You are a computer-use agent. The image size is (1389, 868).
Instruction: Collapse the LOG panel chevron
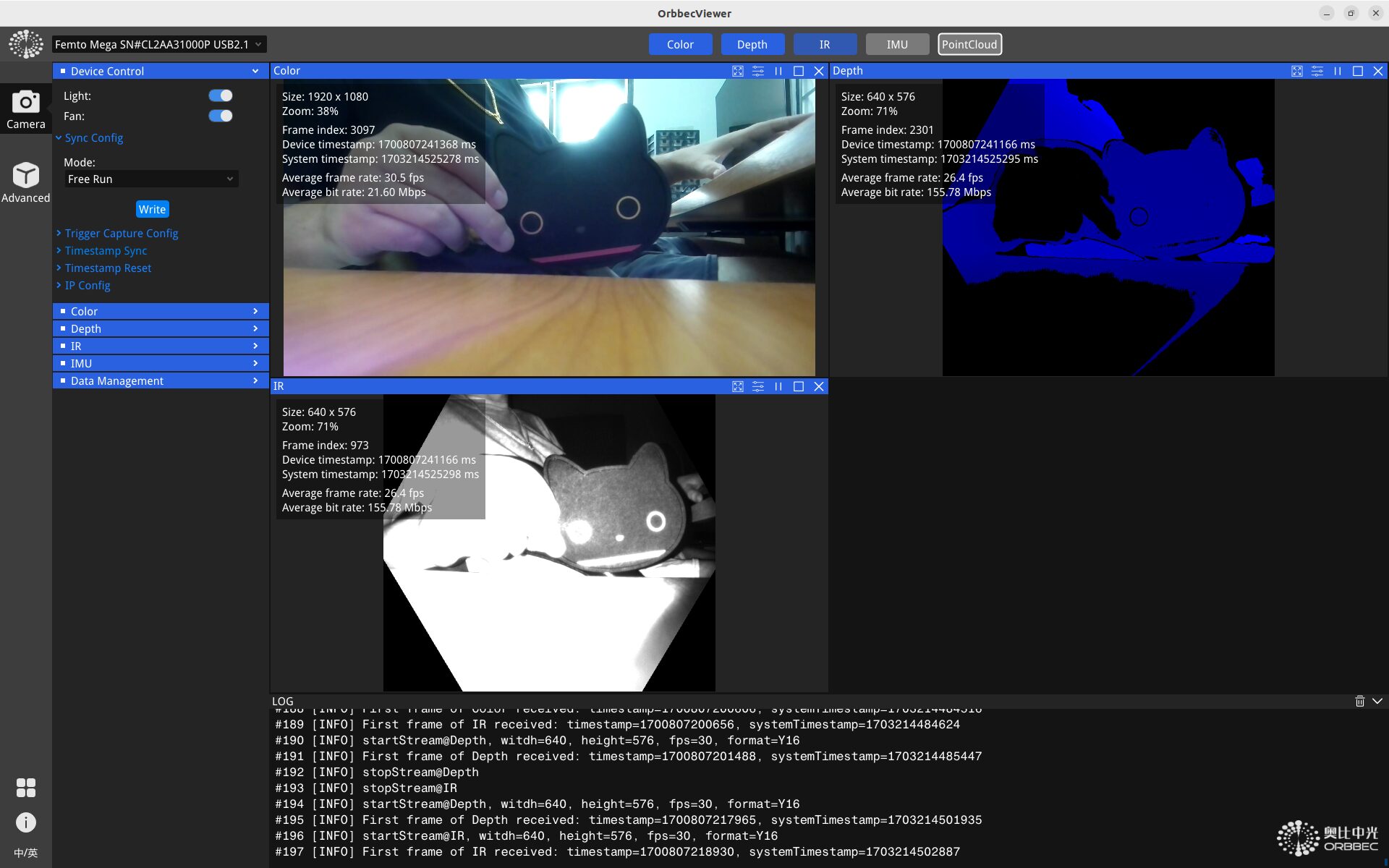point(1377,701)
